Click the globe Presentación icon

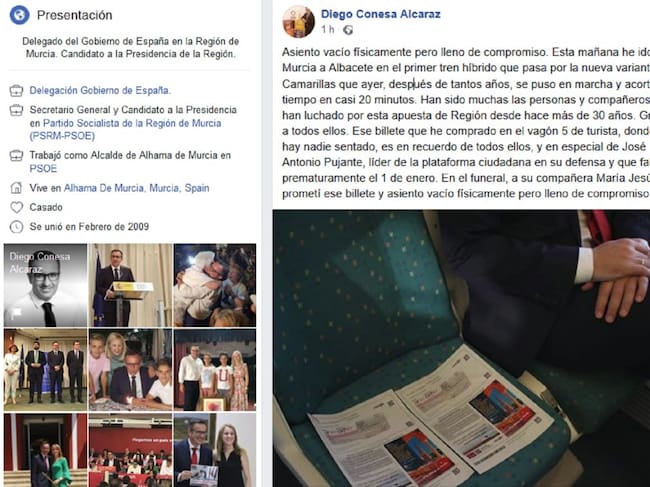(x=19, y=15)
